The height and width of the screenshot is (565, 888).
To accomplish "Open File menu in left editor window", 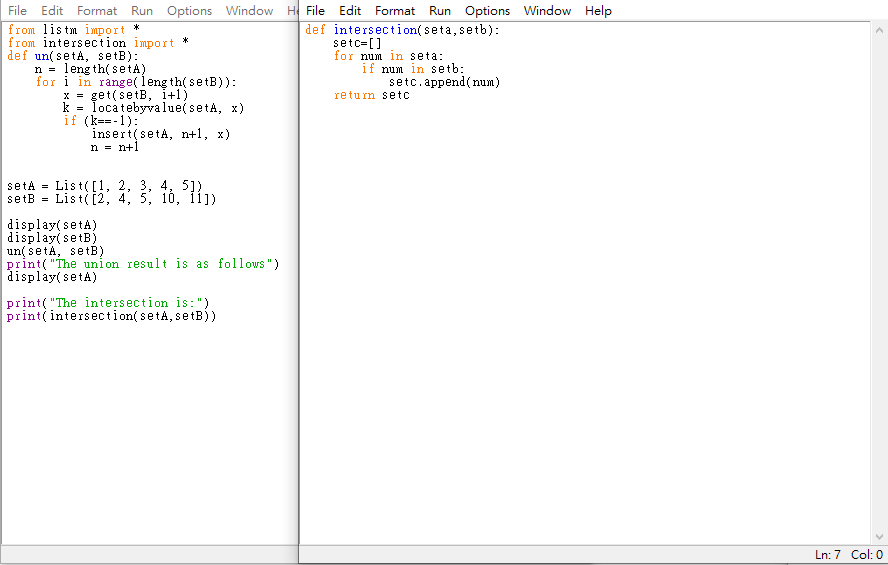I will [18, 11].
